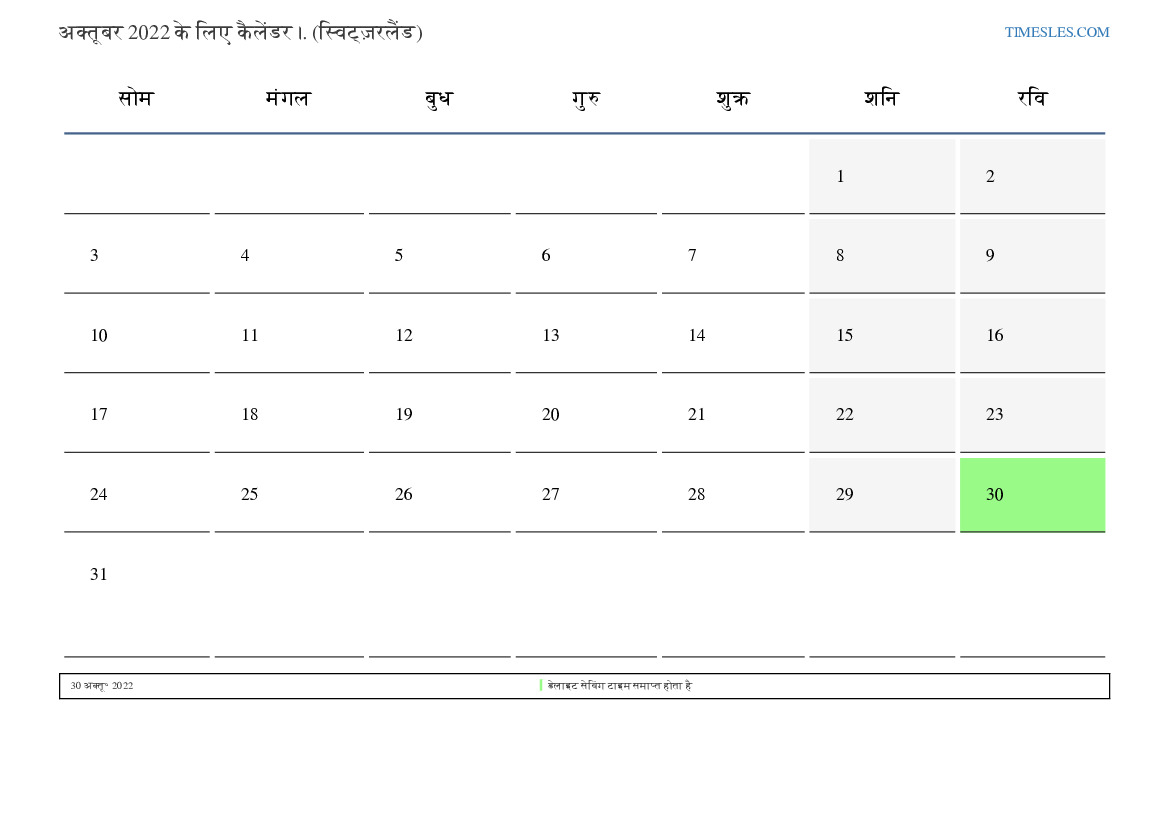Click the गुरु weekday header
Viewport: 1169px width, 827px height.
586,99
